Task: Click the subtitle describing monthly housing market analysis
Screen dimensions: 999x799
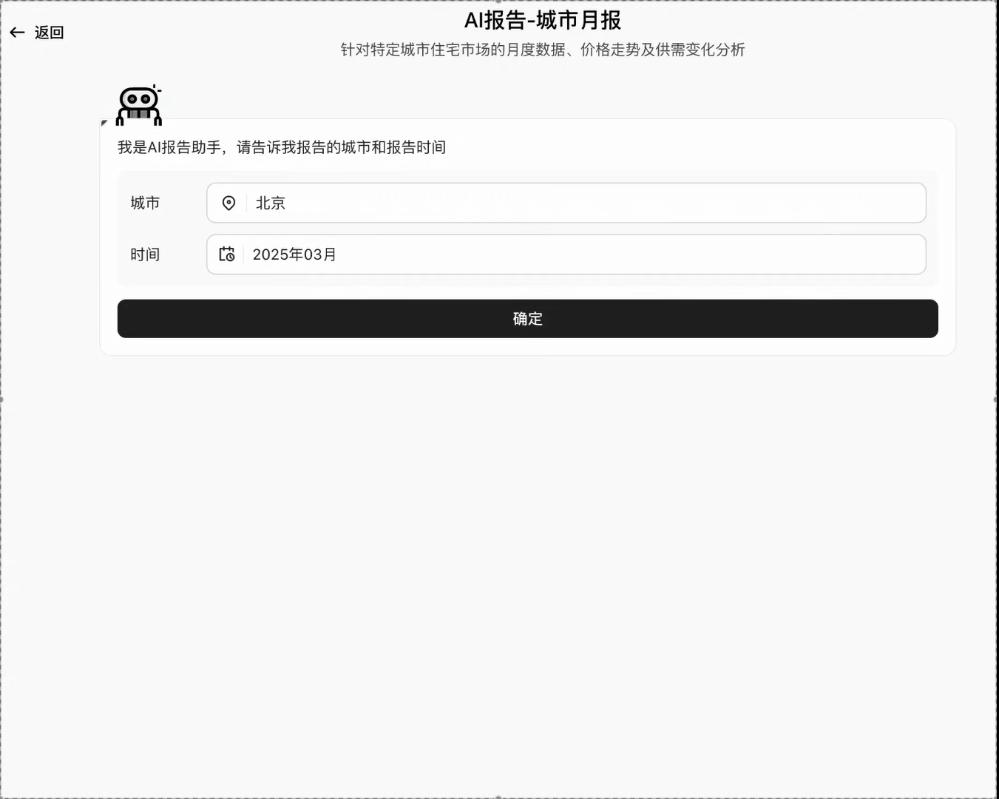Action: click(544, 50)
